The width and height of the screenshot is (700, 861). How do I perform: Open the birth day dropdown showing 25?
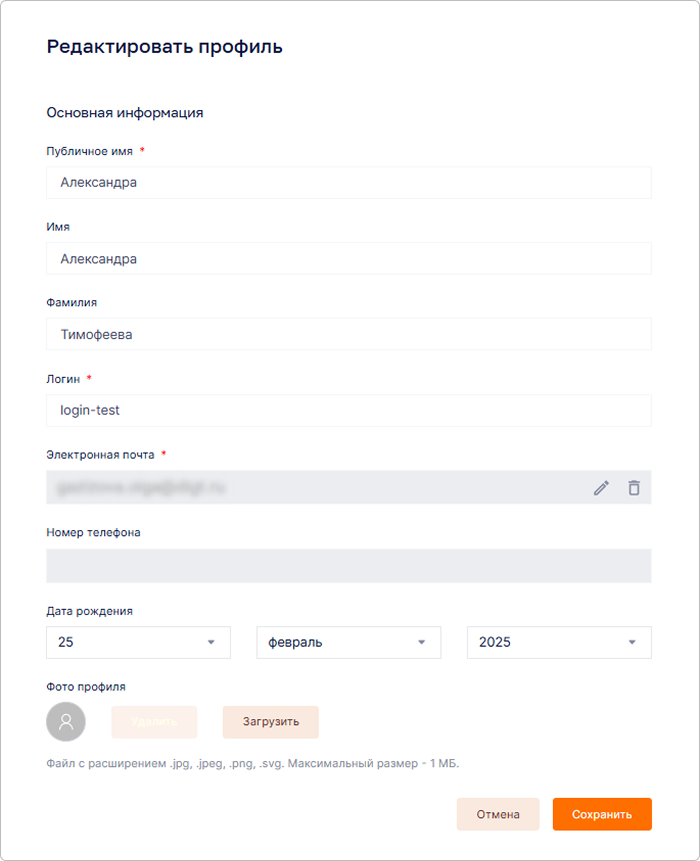(138, 642)
